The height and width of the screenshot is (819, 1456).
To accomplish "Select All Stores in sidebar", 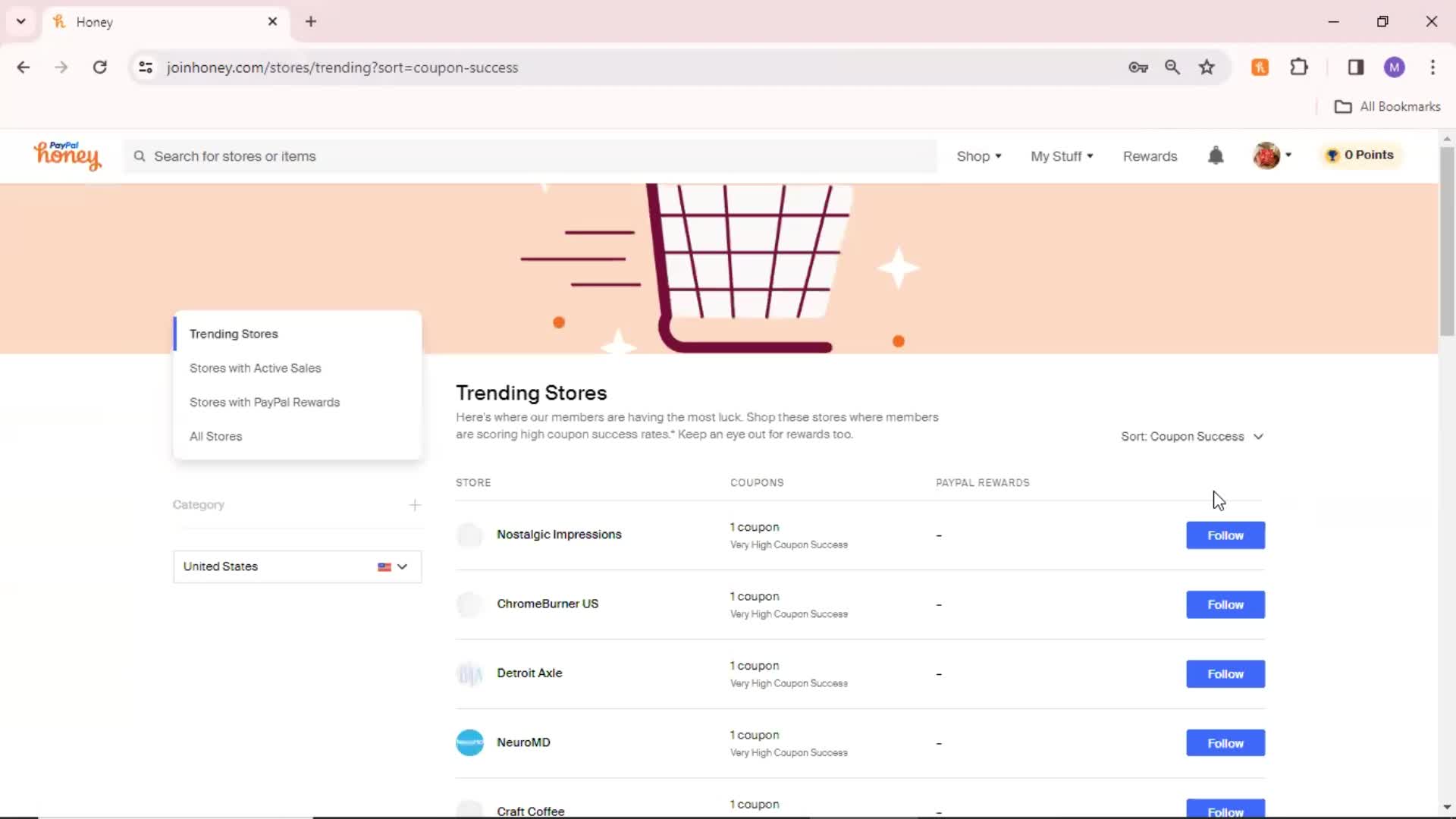I will click(x=215, y=436).
